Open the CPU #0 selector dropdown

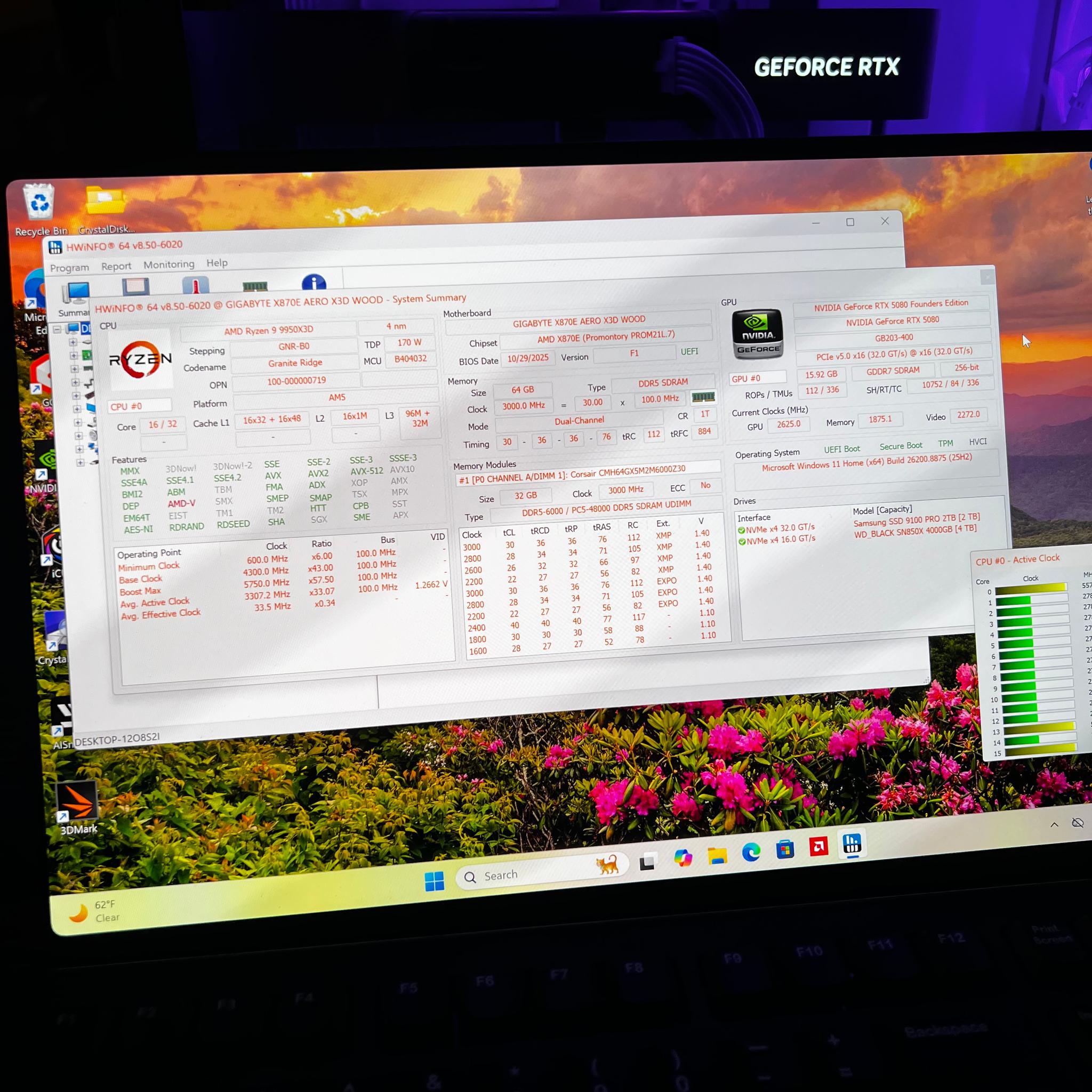[x=139, y=406]
